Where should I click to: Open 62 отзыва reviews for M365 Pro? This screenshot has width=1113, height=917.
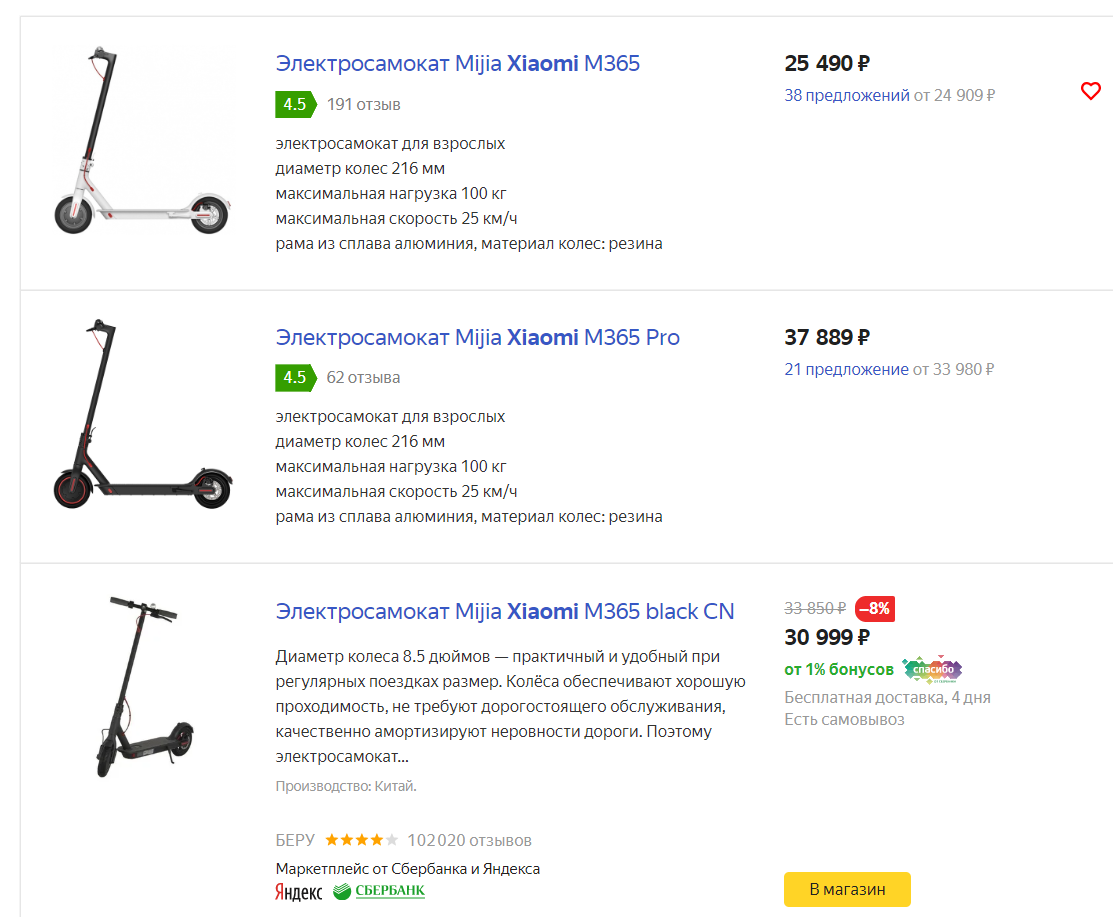[x=363, y=377]
